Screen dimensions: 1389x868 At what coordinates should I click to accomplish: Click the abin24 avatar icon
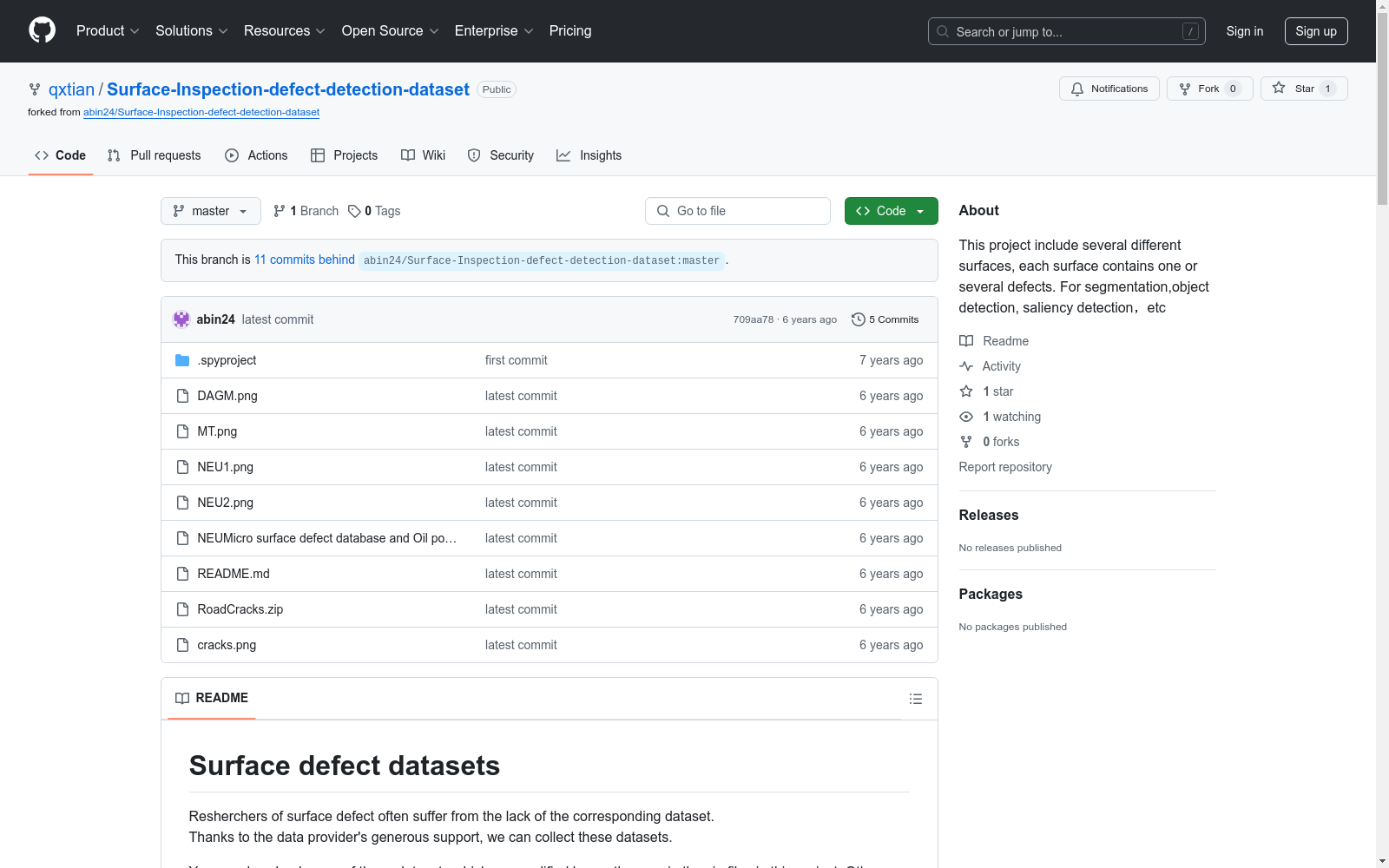click(x=181, y=319)
